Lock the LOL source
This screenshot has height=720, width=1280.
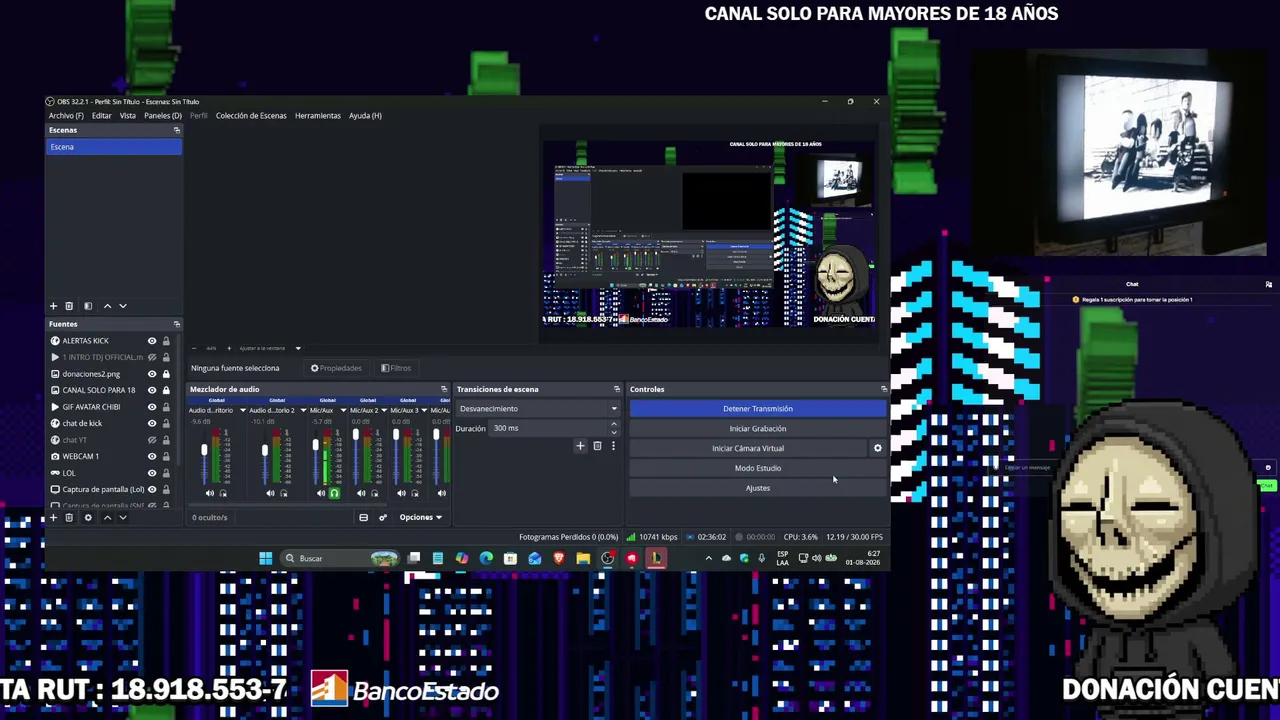pyautogui.click(x=166, y=473)
